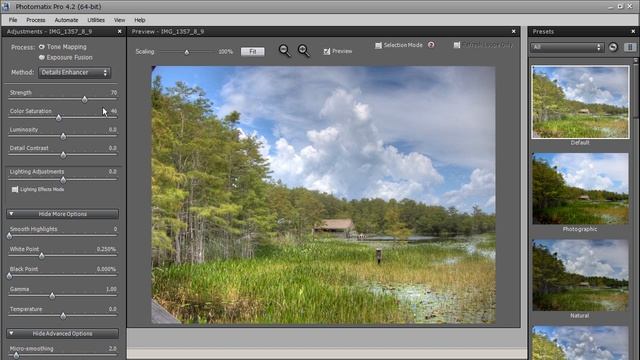Image resolution: width=640 pixels, height=360 pixels.
Task: Click the Micro-smoothing slider handle
Action: (x=16, y=356)
